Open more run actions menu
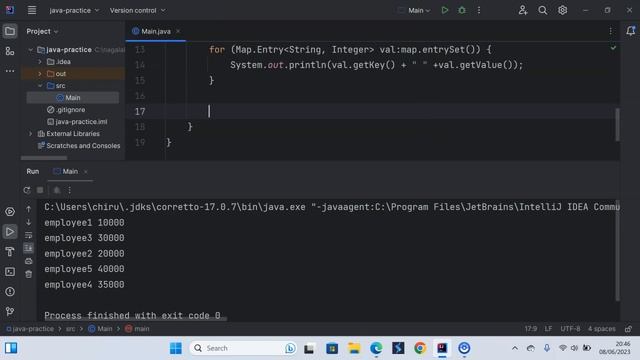Screen dimensions: 640x360 coord(479,10)
